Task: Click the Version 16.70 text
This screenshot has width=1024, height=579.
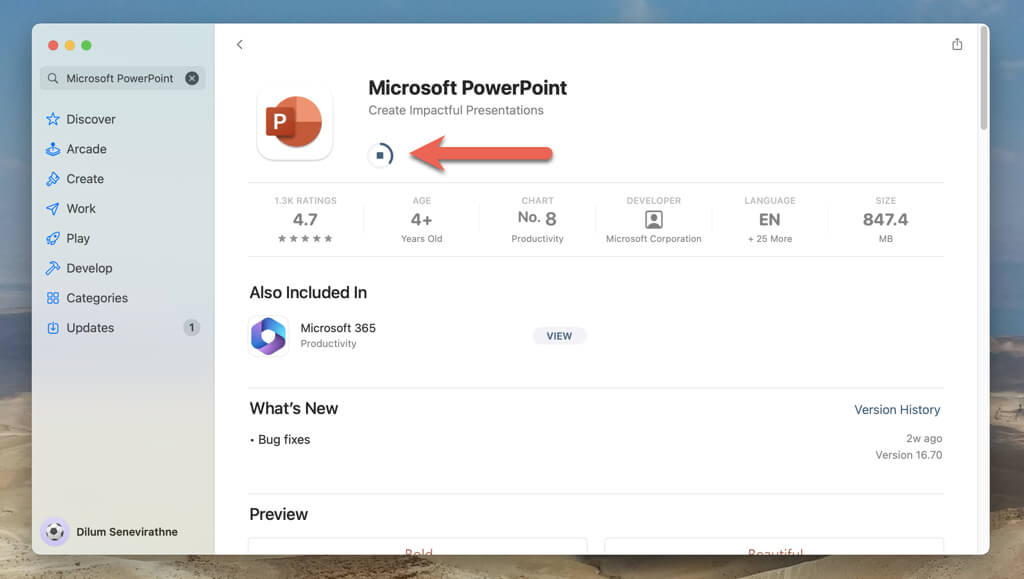Action: click(908, 455)
